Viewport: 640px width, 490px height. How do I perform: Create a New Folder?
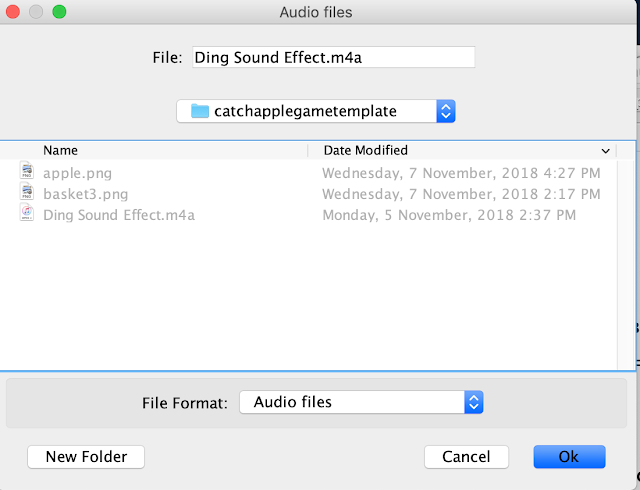(86, 457)
